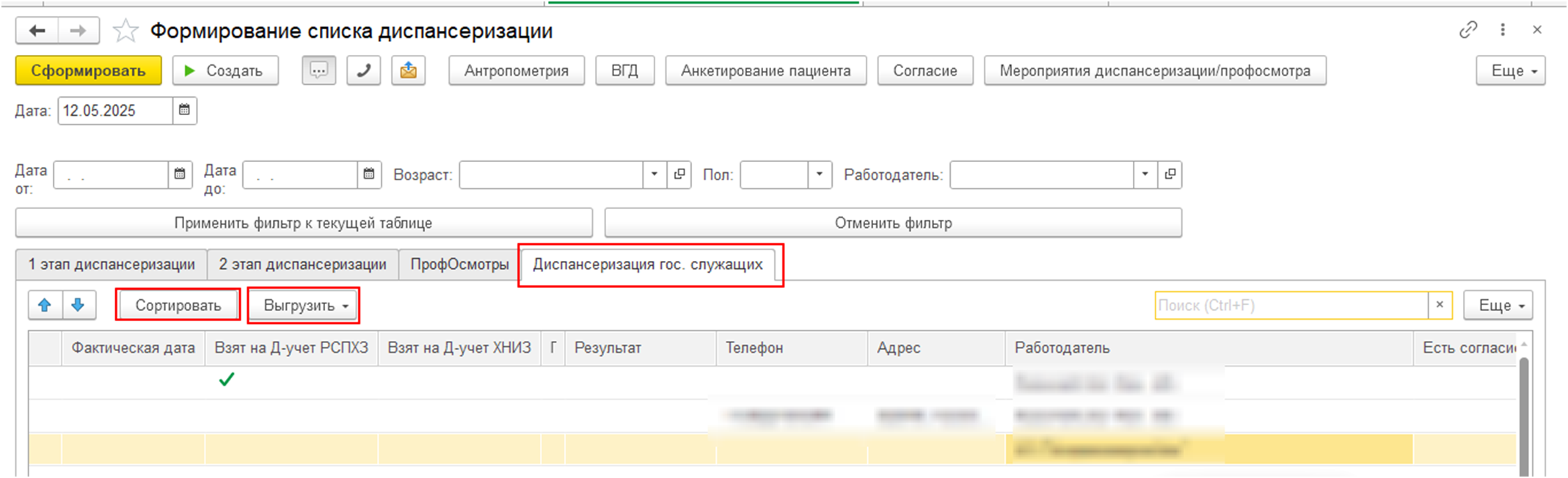The image size is (1568, 478).
Task: Clear the search field with X
Action: point(1440,305)
